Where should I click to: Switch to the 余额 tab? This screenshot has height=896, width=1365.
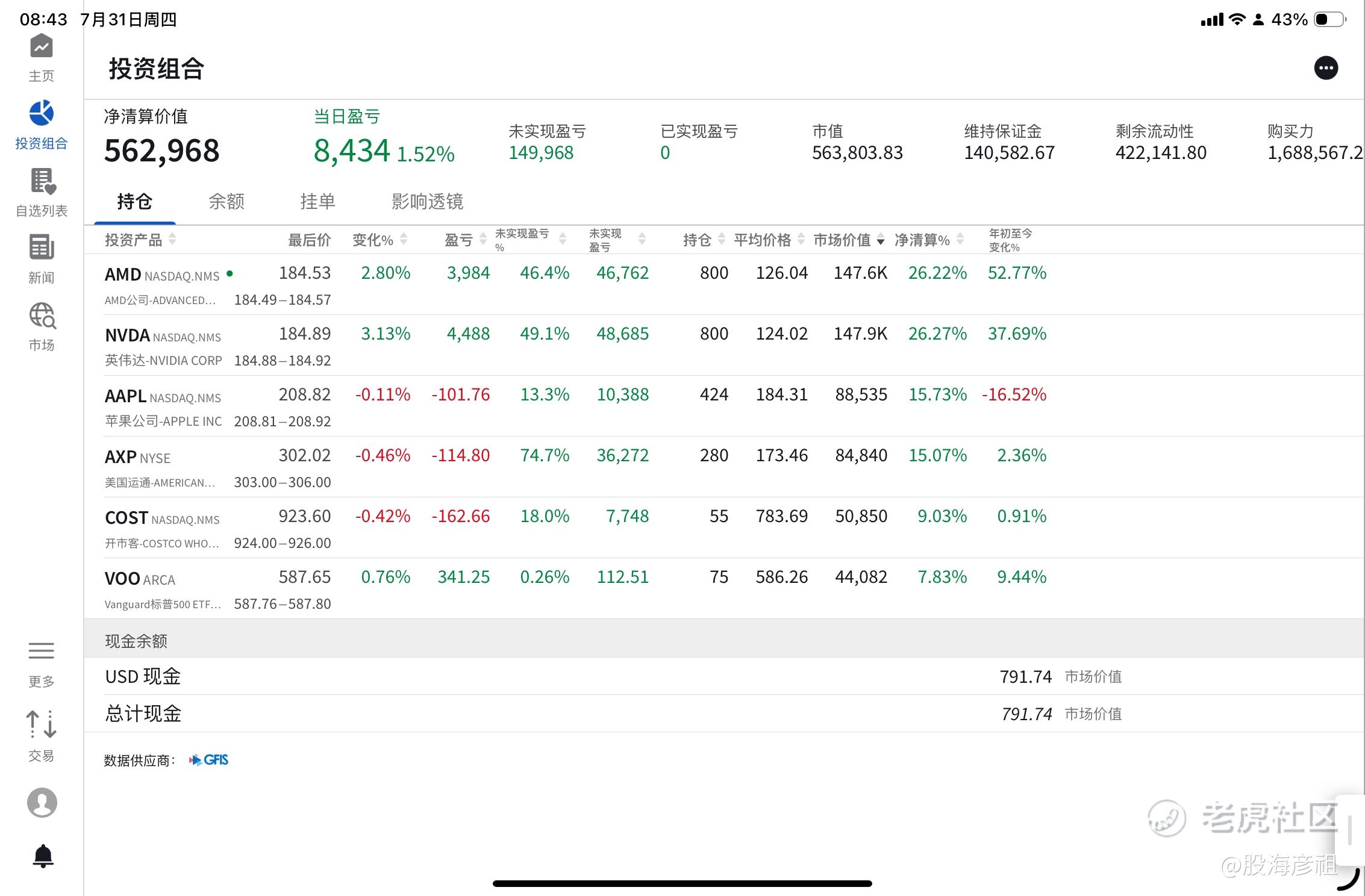point(226,202)
